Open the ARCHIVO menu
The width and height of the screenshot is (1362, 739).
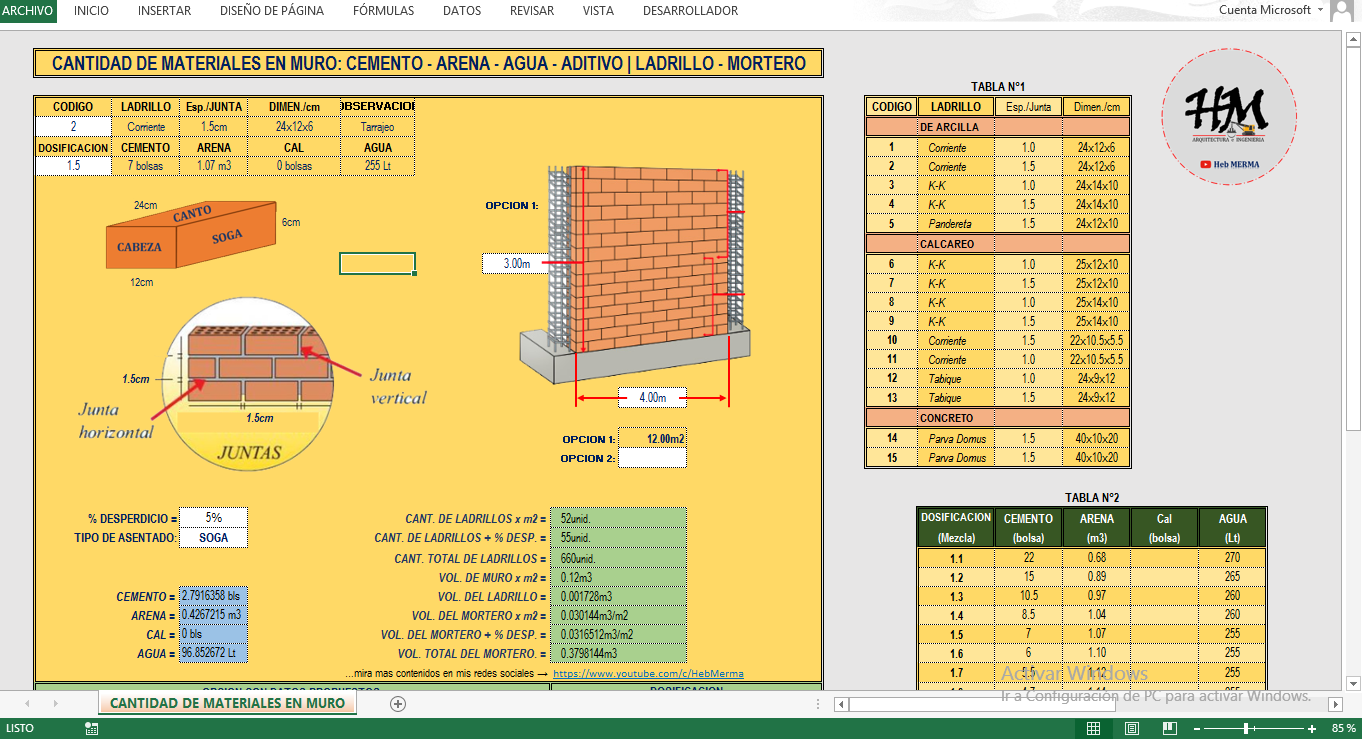pos(28,11)
